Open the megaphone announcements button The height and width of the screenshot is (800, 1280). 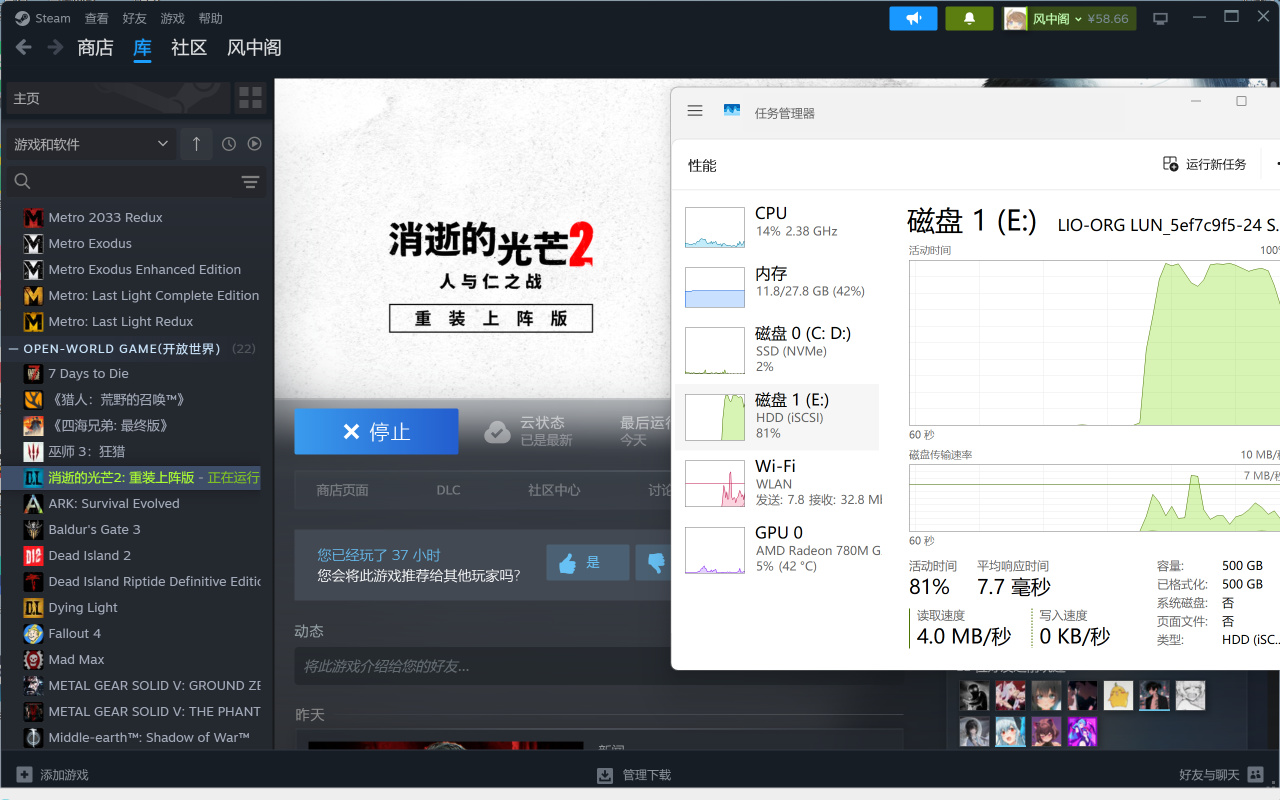click(x=914, y=18)
